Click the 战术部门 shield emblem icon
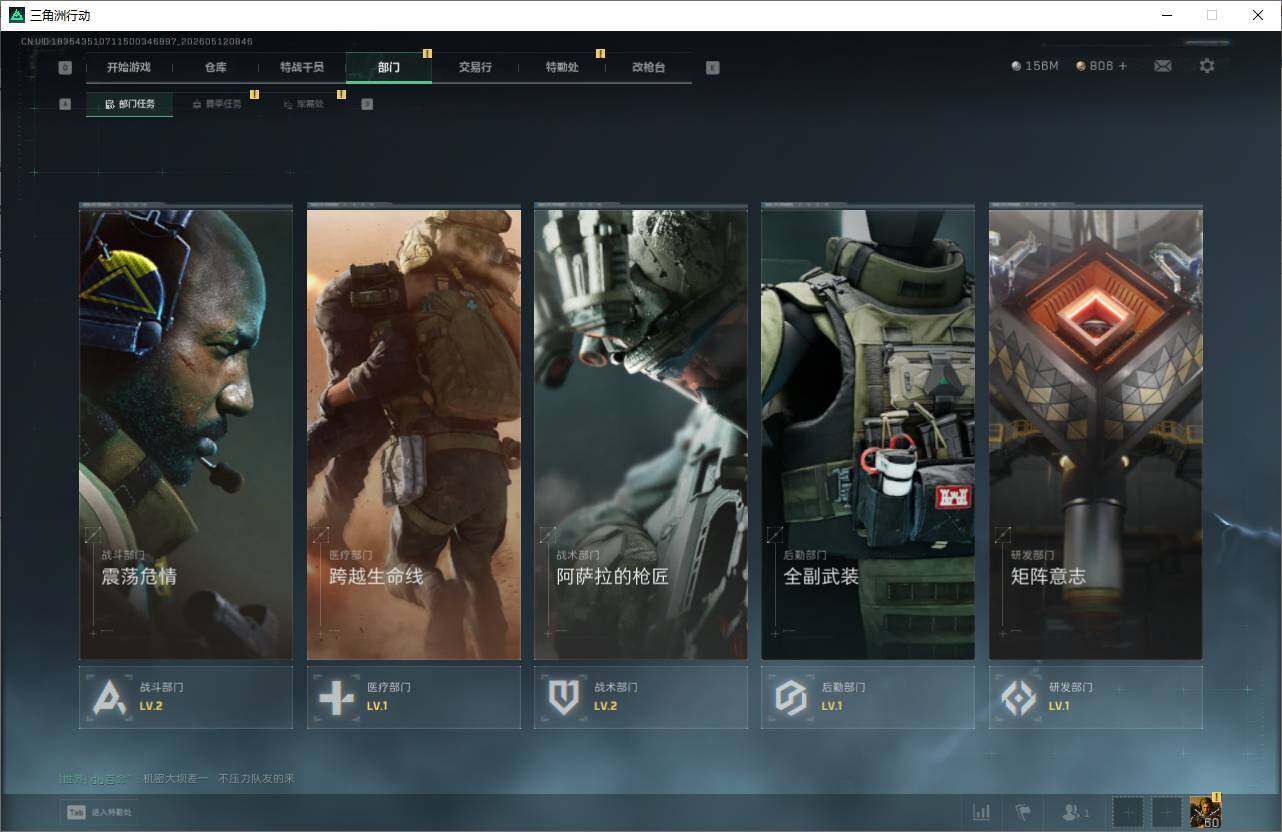This screenshot has height=832, width=1282. tap(564, 697)
